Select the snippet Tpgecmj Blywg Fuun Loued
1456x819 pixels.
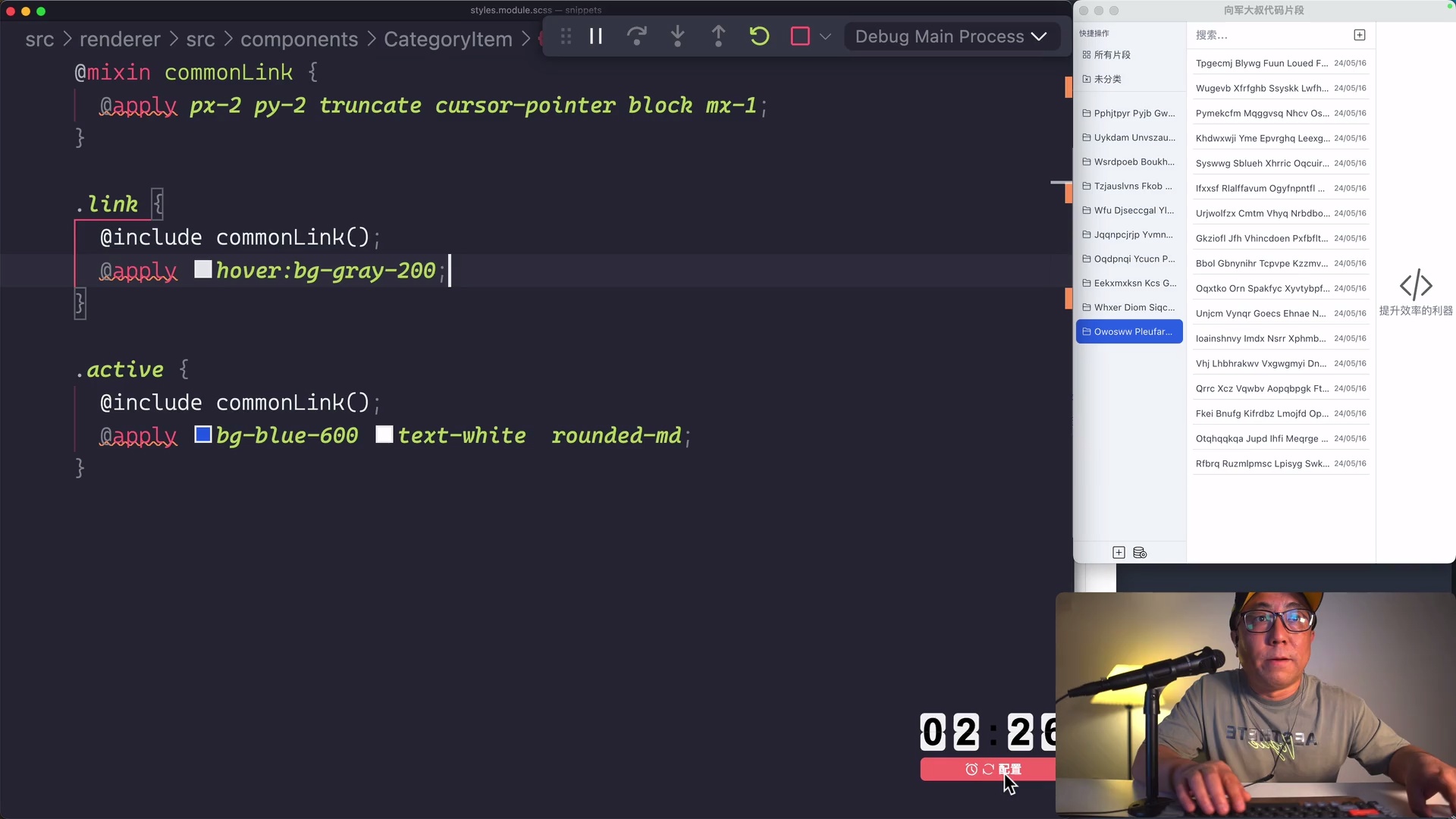[x=1261, y=63]
